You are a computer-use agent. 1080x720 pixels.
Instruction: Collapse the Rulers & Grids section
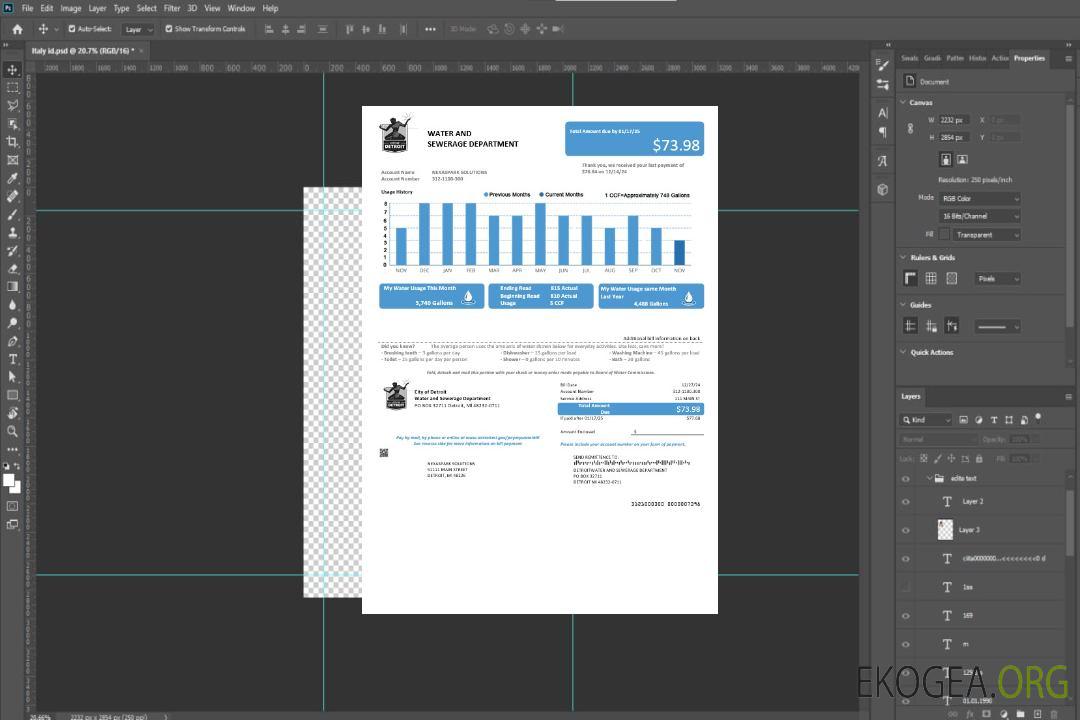point(904,257)
